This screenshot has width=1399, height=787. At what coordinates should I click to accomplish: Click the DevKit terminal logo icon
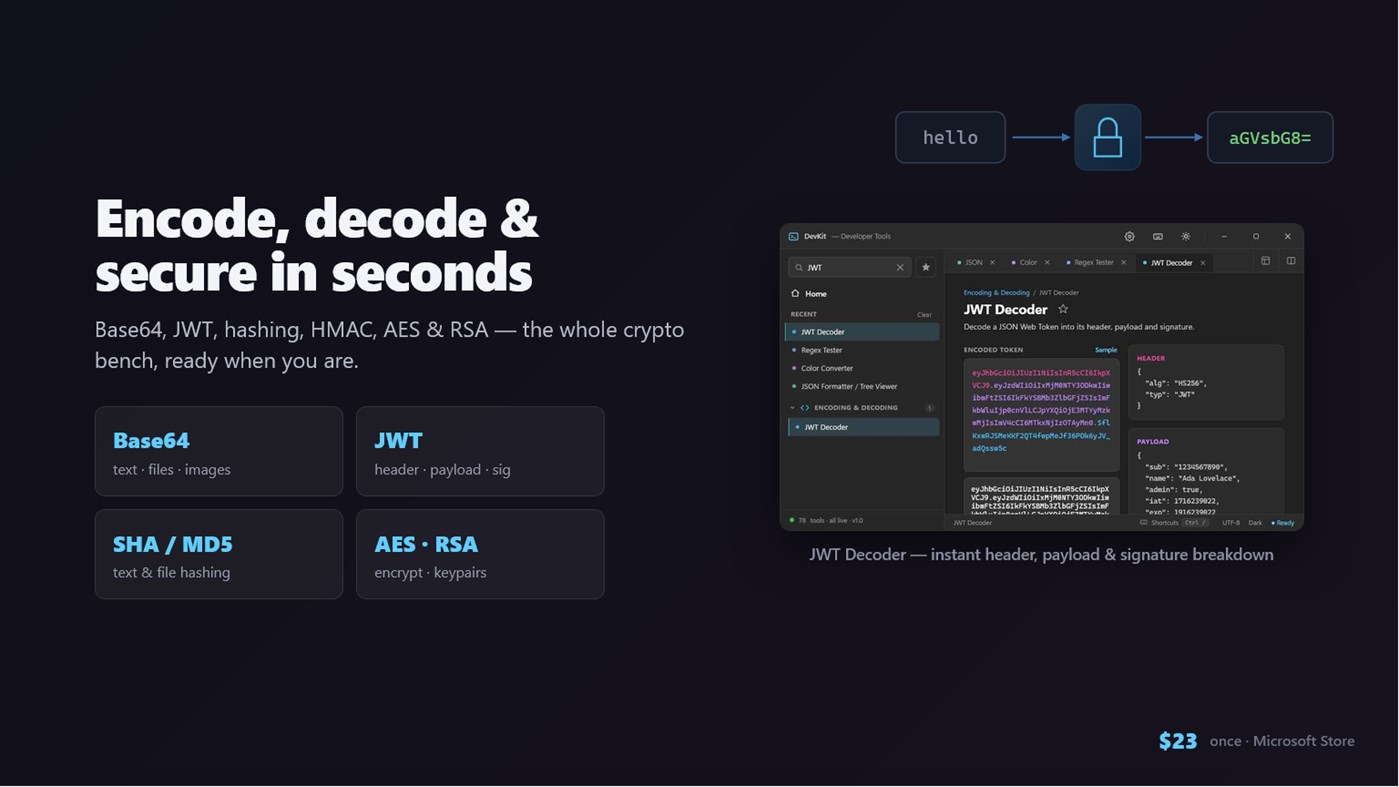pos(793,237)
